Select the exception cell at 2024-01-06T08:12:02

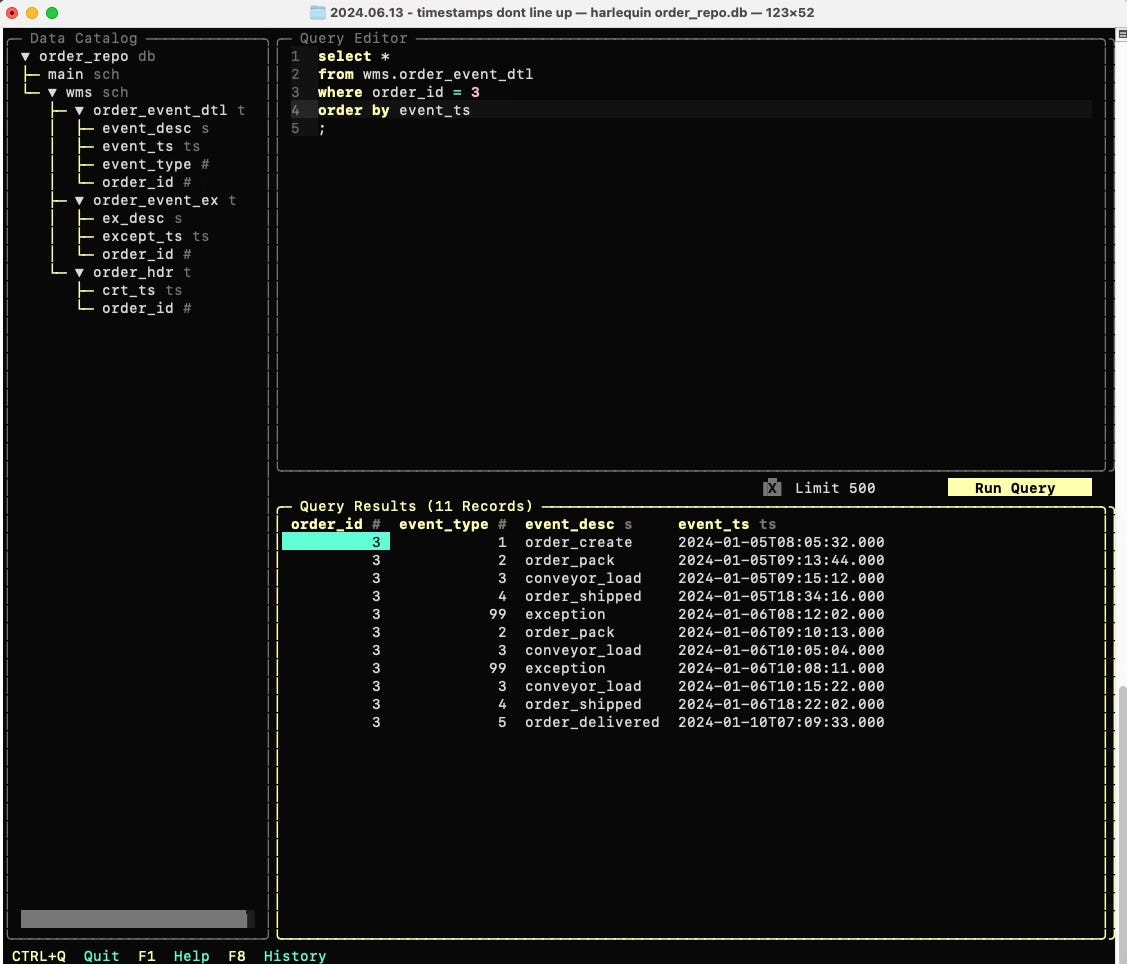pos(565,614)
